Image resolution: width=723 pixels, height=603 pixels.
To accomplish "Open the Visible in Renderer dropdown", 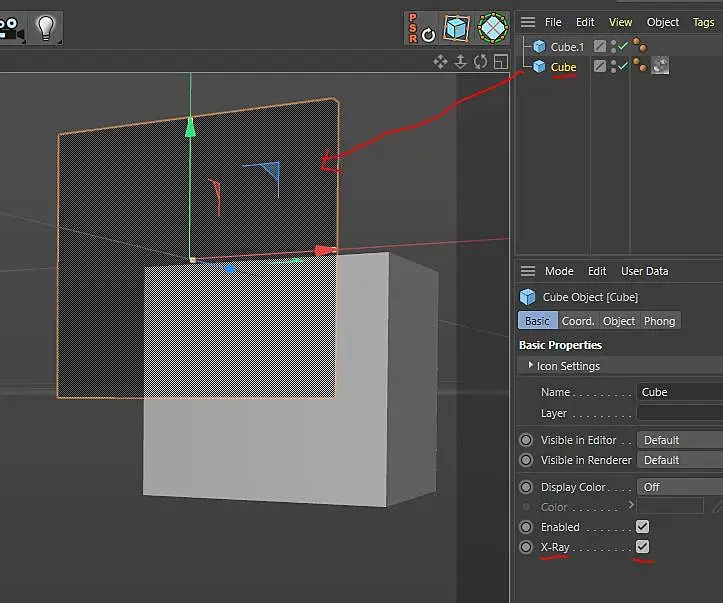I will tap(680, 460).
